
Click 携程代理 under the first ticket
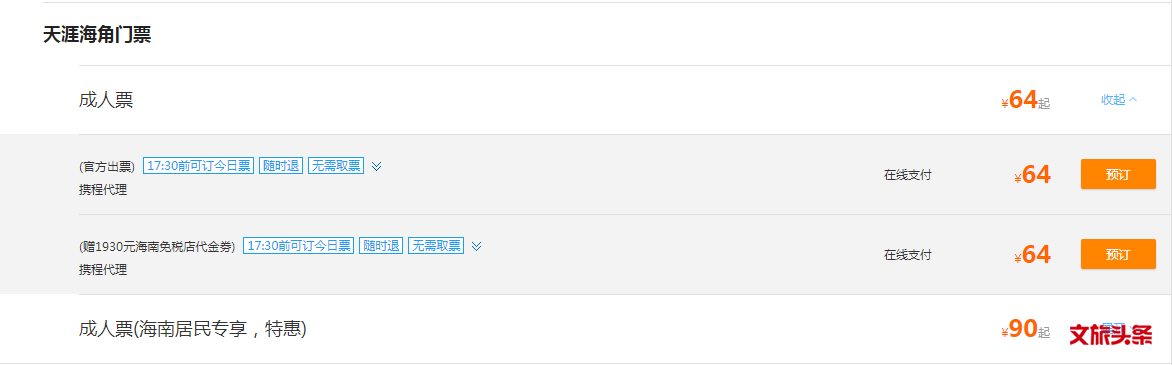(103, 190)
